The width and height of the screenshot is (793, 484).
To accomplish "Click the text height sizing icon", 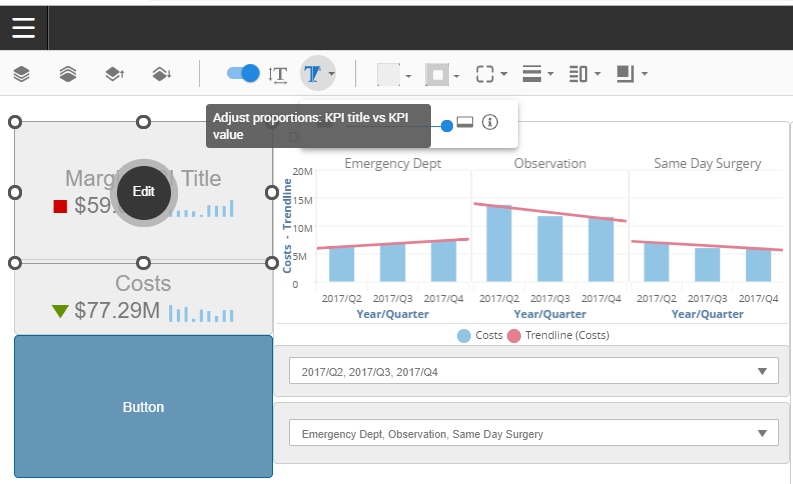I will click(x=278, y=74).
